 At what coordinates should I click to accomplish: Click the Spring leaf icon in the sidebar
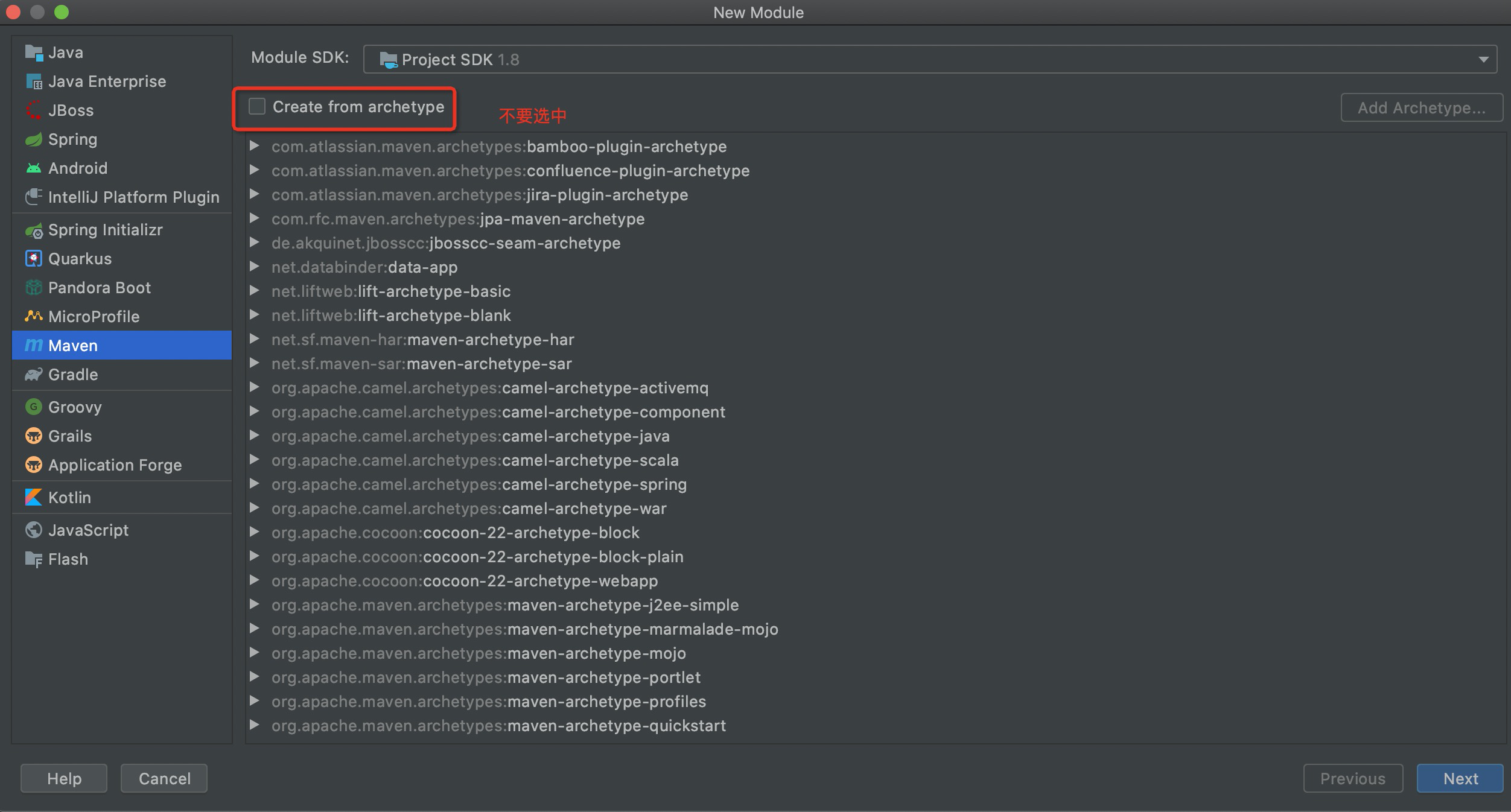tap(34, 139)
